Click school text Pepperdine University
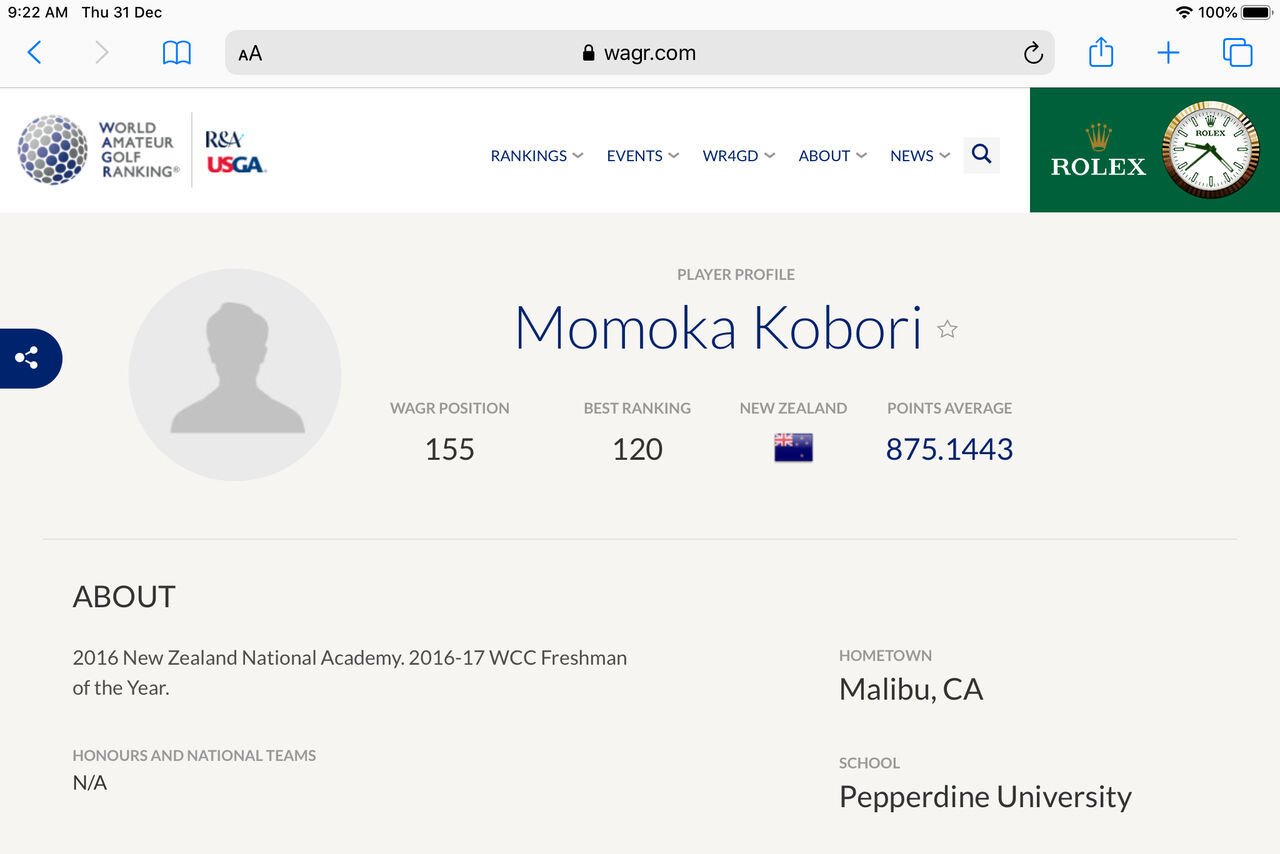Image resolution: width=1280 pixels, height=854 pixels. point(985,797)
